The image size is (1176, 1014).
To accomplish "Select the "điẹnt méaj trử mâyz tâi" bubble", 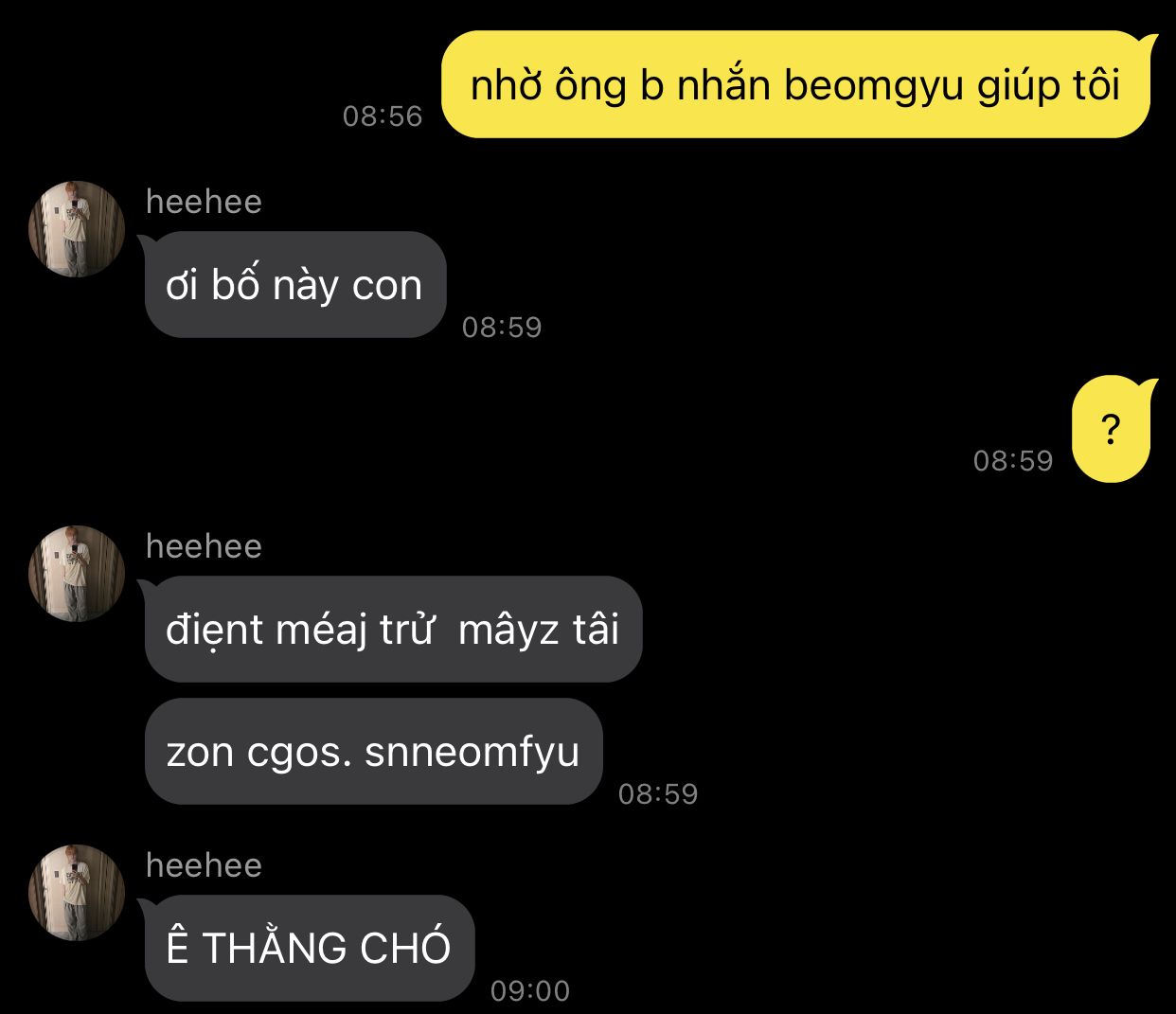I will point(393,630).
